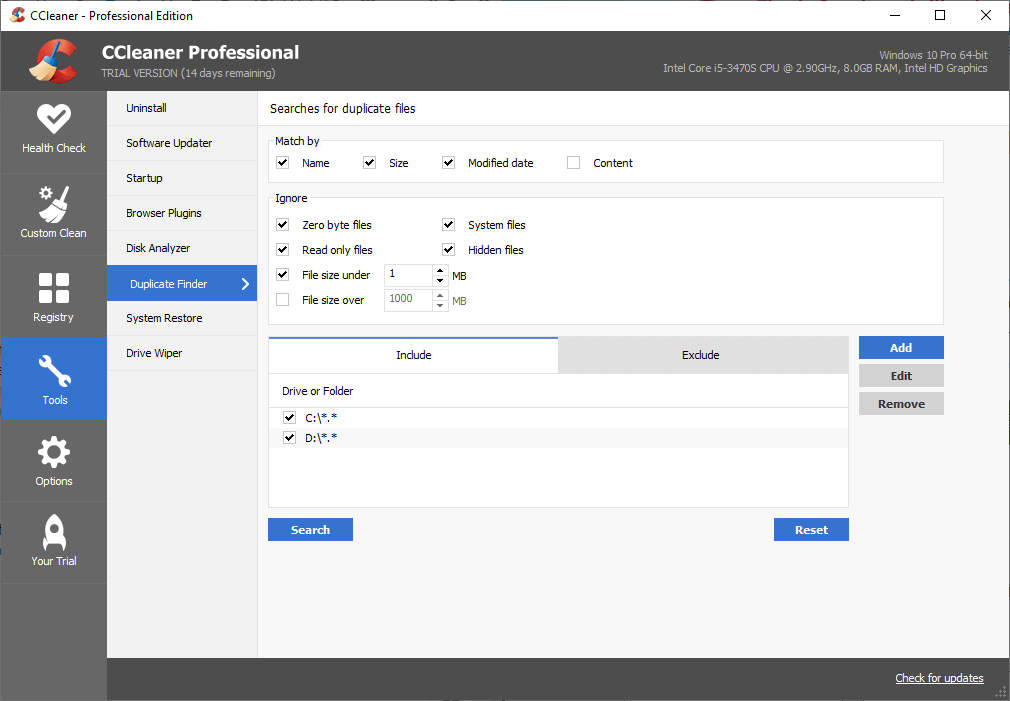The height and width of the screenshot is (701, 1010).
Task: Enable the Content match checkbox
Action: pyautogui.click(x=574, y=162)
